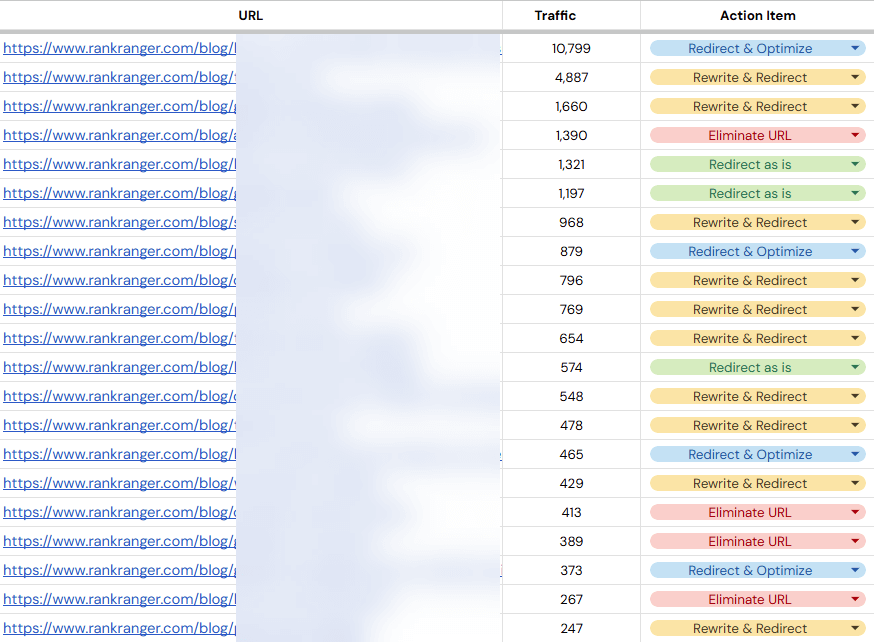This screenshot has height=642, width=874.
Task: Select the Eliminate URL chip on the 389 row
Action: click(x=750, y=541)
